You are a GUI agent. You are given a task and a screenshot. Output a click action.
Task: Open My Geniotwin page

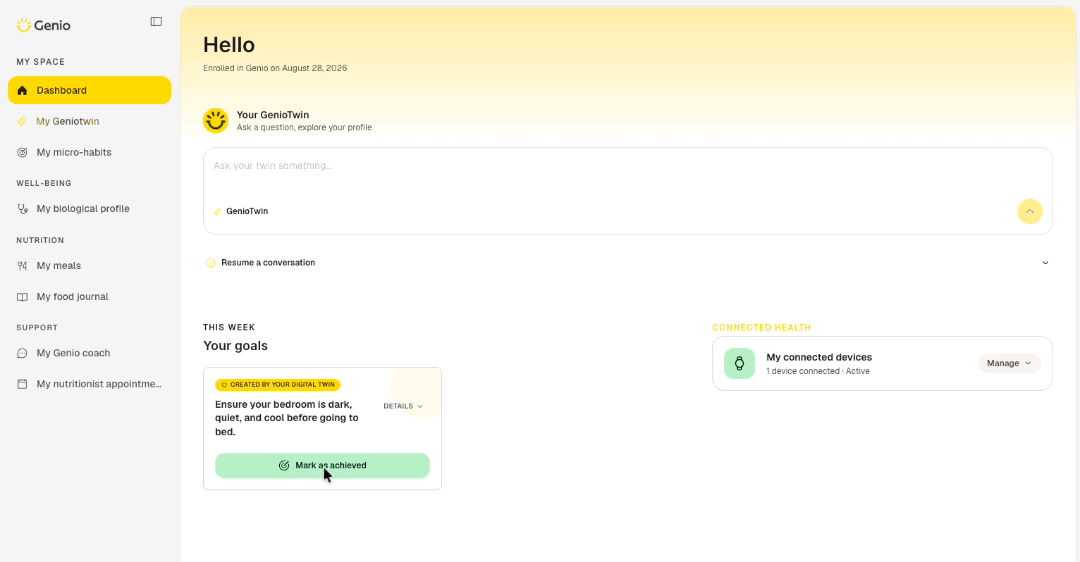point(90,121)
